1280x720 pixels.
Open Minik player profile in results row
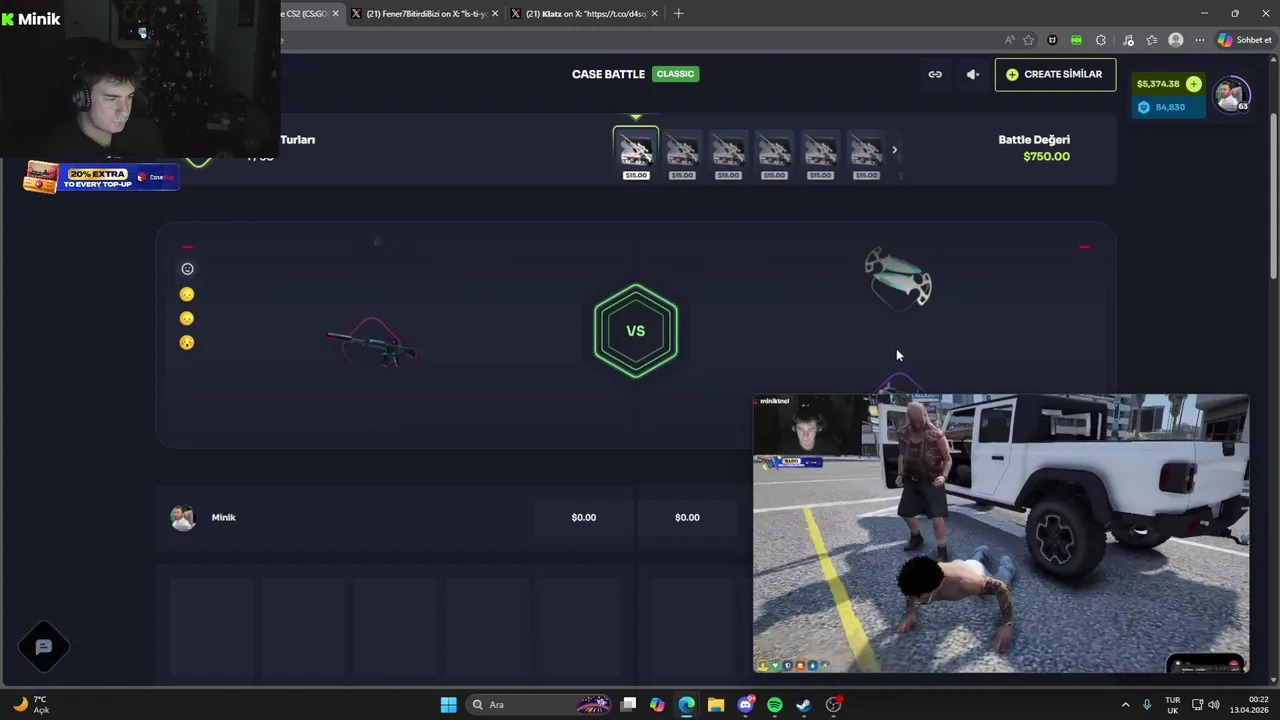coord(203,518)
